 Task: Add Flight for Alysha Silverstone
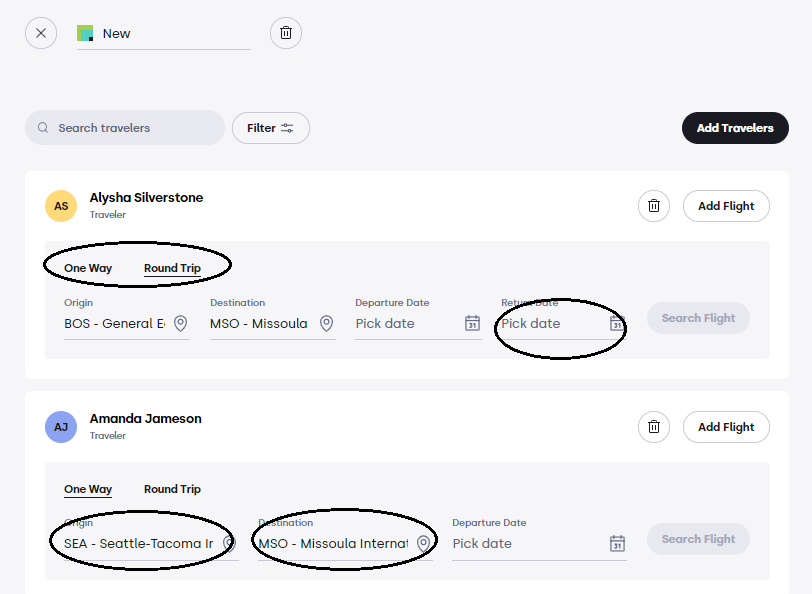click(726, 206)
